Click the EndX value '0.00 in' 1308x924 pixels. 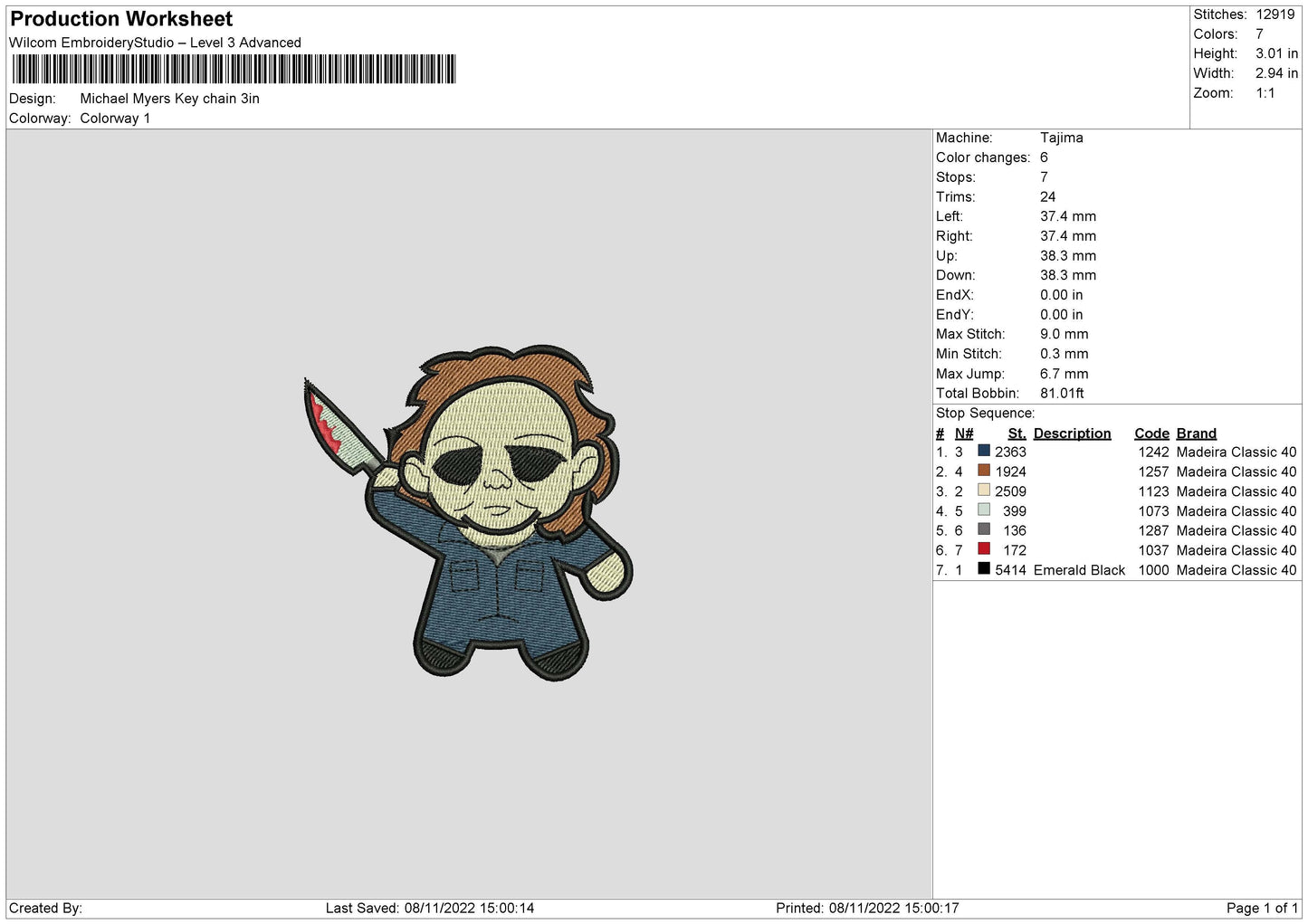click(1061, 295)
